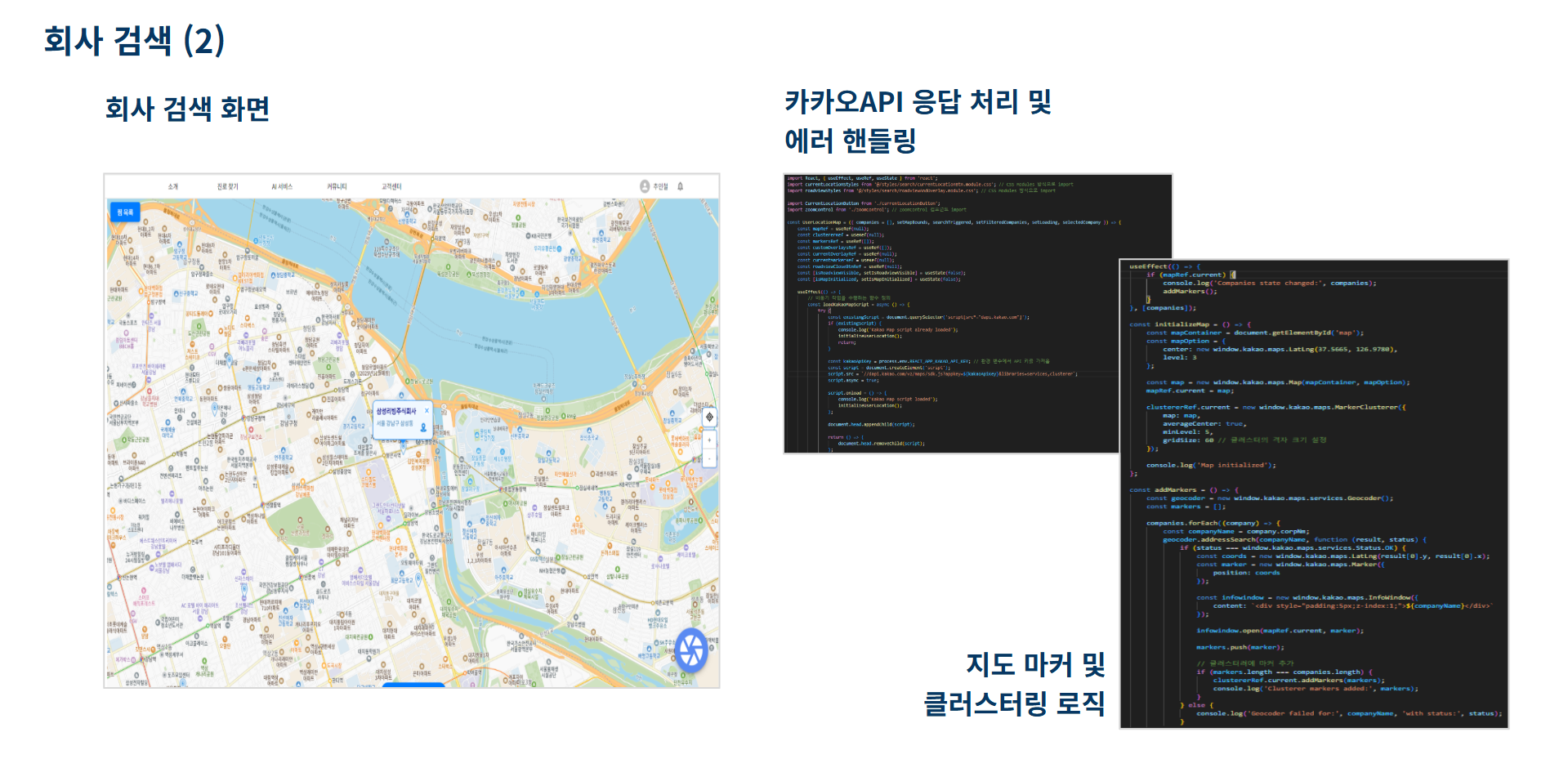Image resolution: width=1568 pixels, height=777 pixels.
Task: Click the username 추인철
Action: coord(660,186)
